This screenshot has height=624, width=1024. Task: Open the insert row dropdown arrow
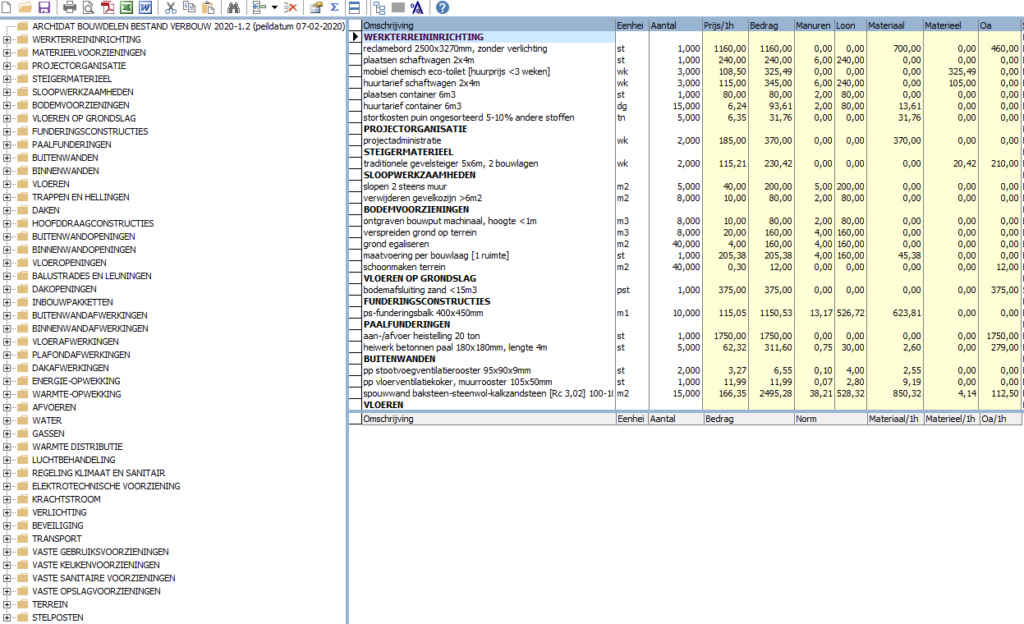[274, 7]
